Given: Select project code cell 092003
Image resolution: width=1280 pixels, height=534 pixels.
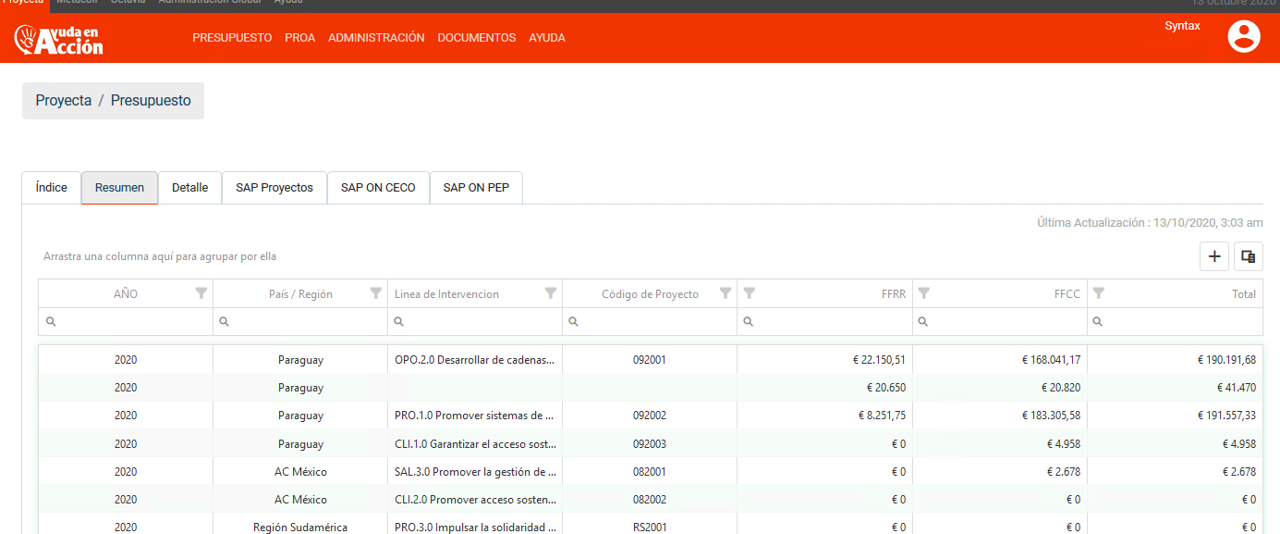Looking at the screenshot, I should [650, 444].
